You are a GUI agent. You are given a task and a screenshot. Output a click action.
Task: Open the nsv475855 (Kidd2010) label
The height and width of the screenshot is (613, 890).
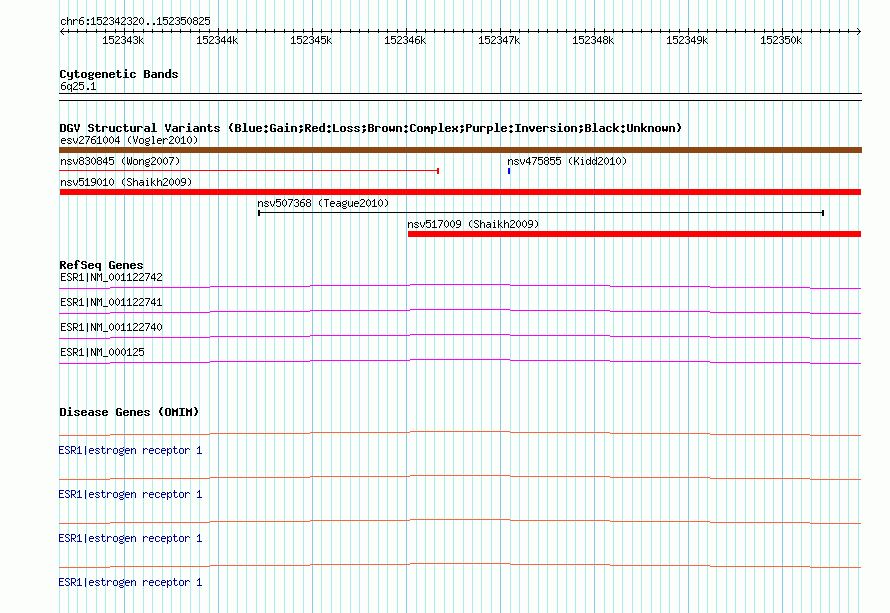[567, 161]
